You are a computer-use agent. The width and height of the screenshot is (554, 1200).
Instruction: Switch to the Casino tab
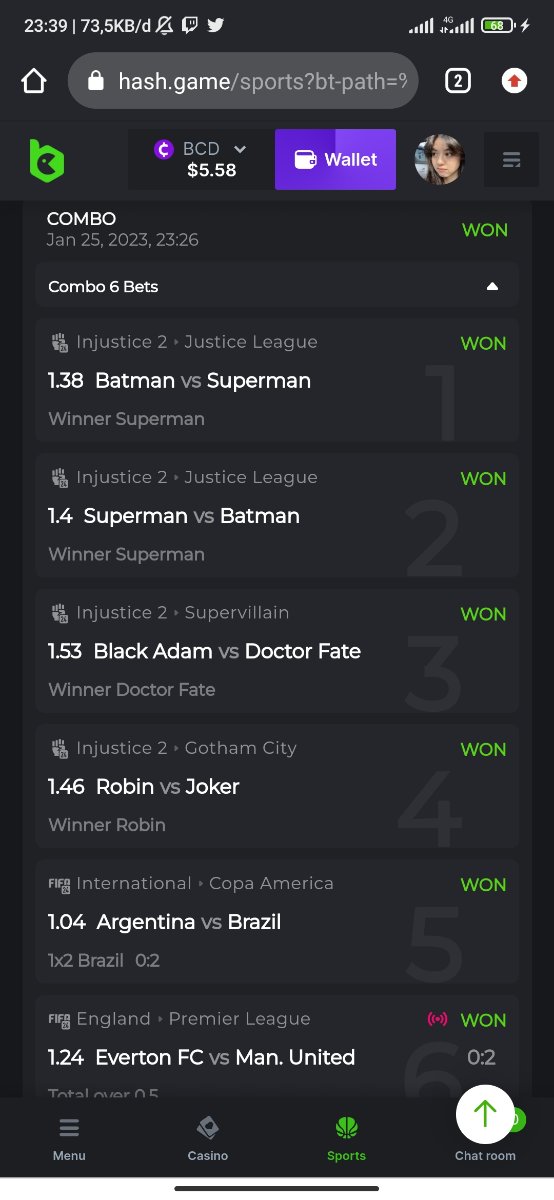tap(208, 1139)
